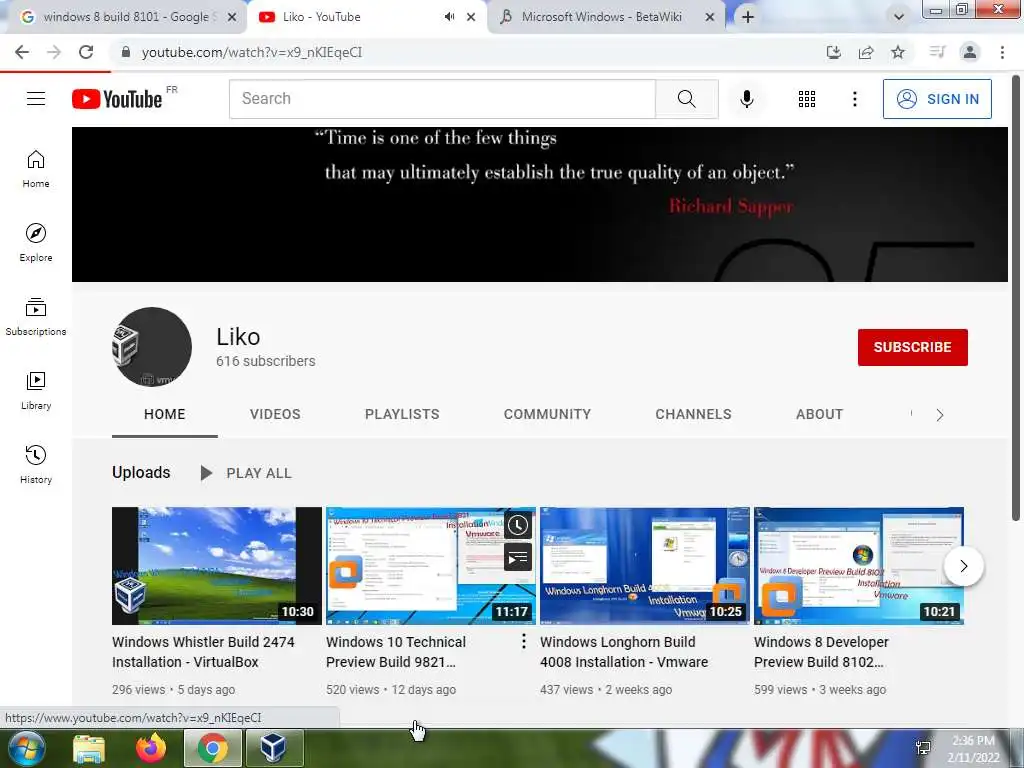Screen dimensions: 1024x768
Task: Open Subscriptions in the left sidebar
Action: 36,317
